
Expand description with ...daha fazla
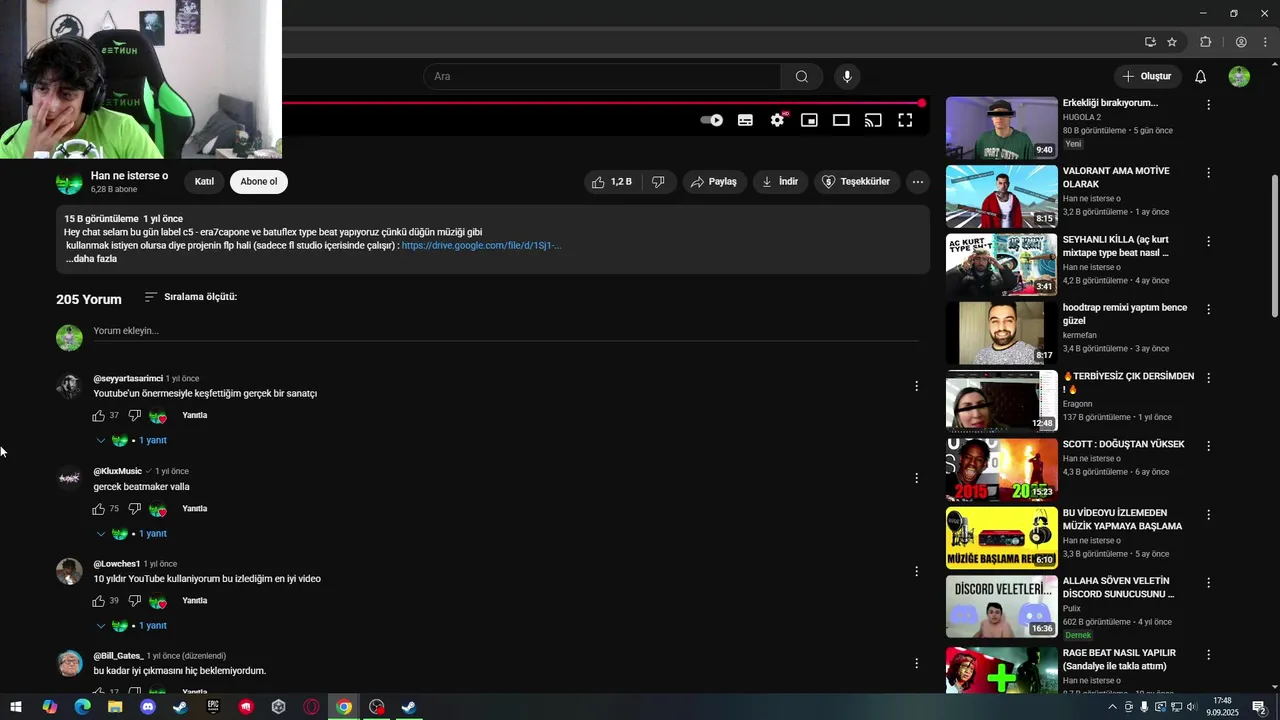coord(91,259)
